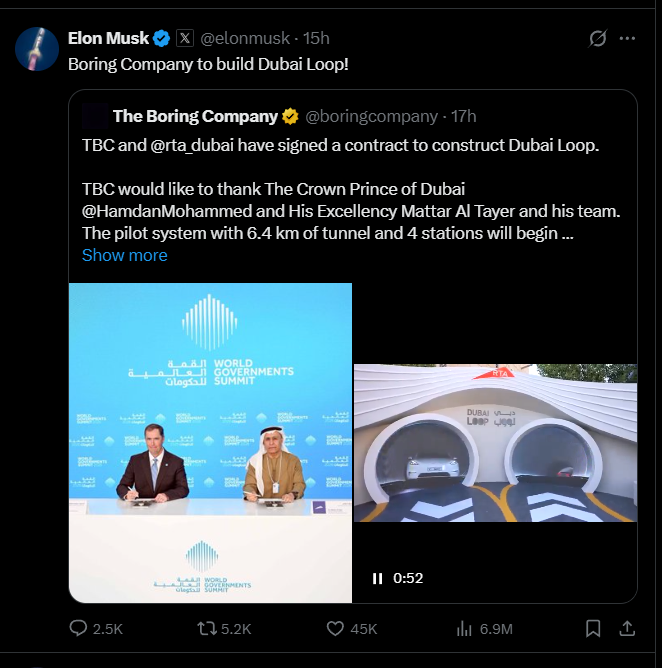The width and height of the screenshot is (662, 668).
Task: Click the reply comment icon
Action: pos(79,628)
